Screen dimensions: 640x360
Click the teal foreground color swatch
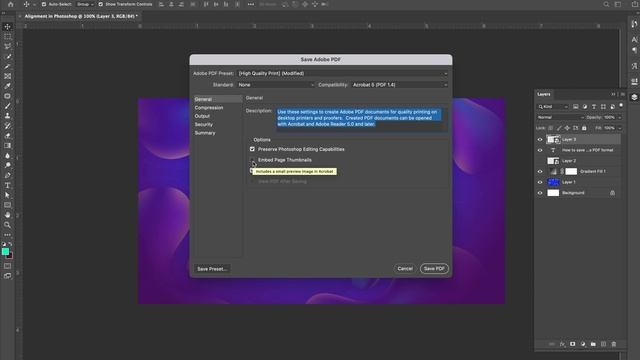(x=5, y=251)
